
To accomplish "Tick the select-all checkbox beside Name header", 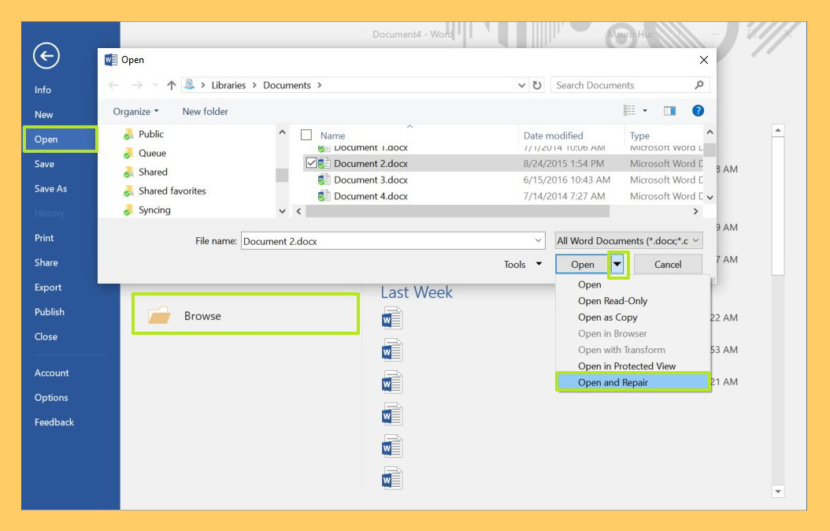I will [307, 135].
